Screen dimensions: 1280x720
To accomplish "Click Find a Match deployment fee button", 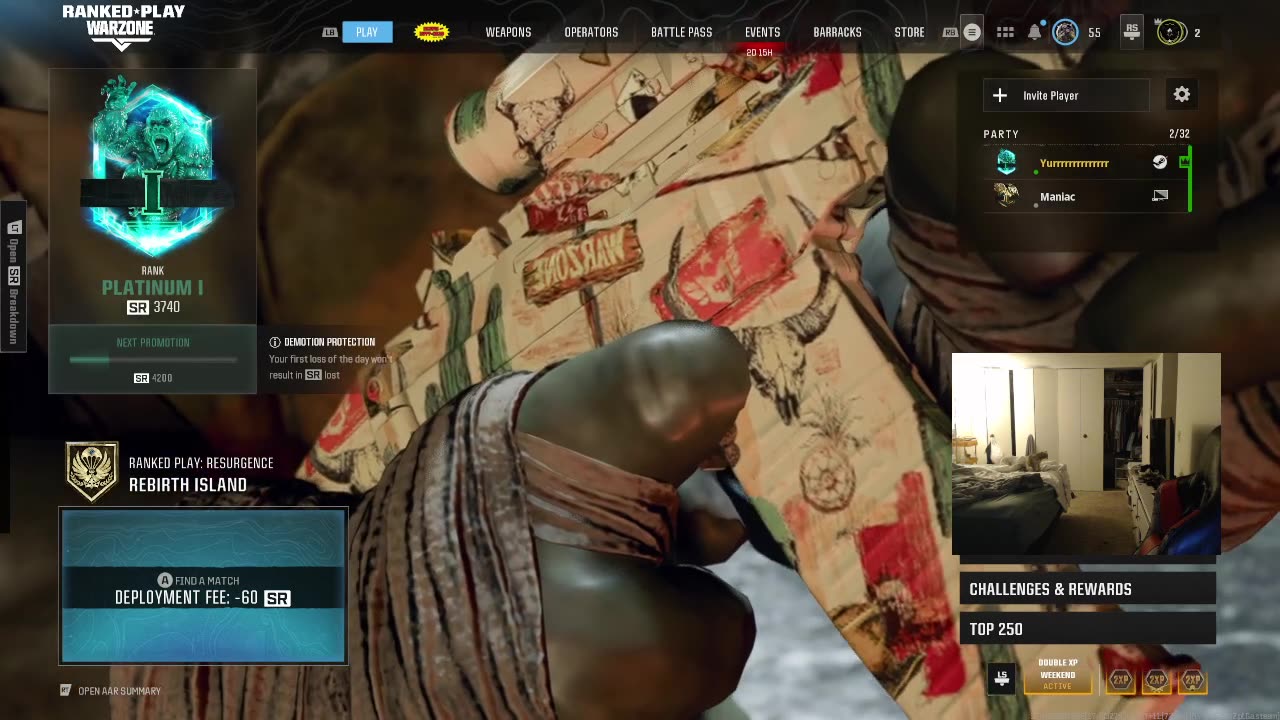I will [x=204, y=586].
